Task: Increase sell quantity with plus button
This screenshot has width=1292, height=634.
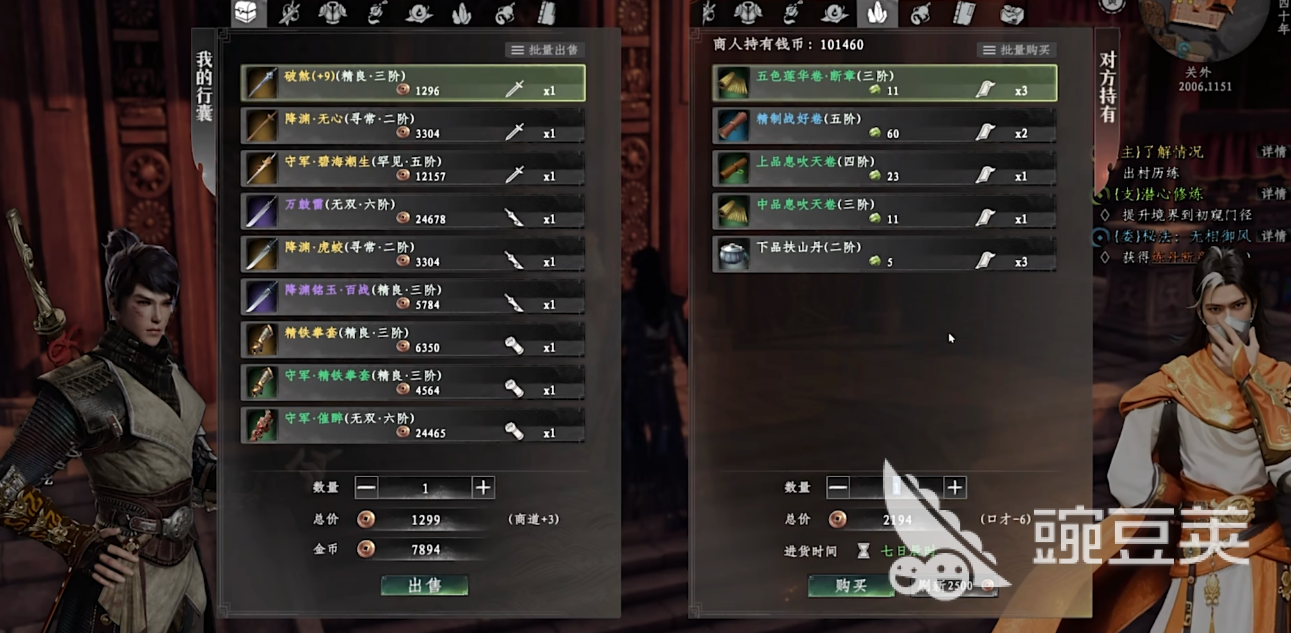Action: tap(483, 488)
